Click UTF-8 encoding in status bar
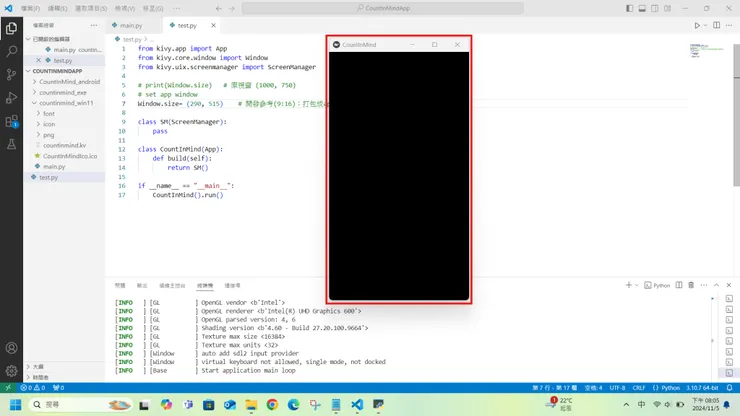 coord(617,387)
